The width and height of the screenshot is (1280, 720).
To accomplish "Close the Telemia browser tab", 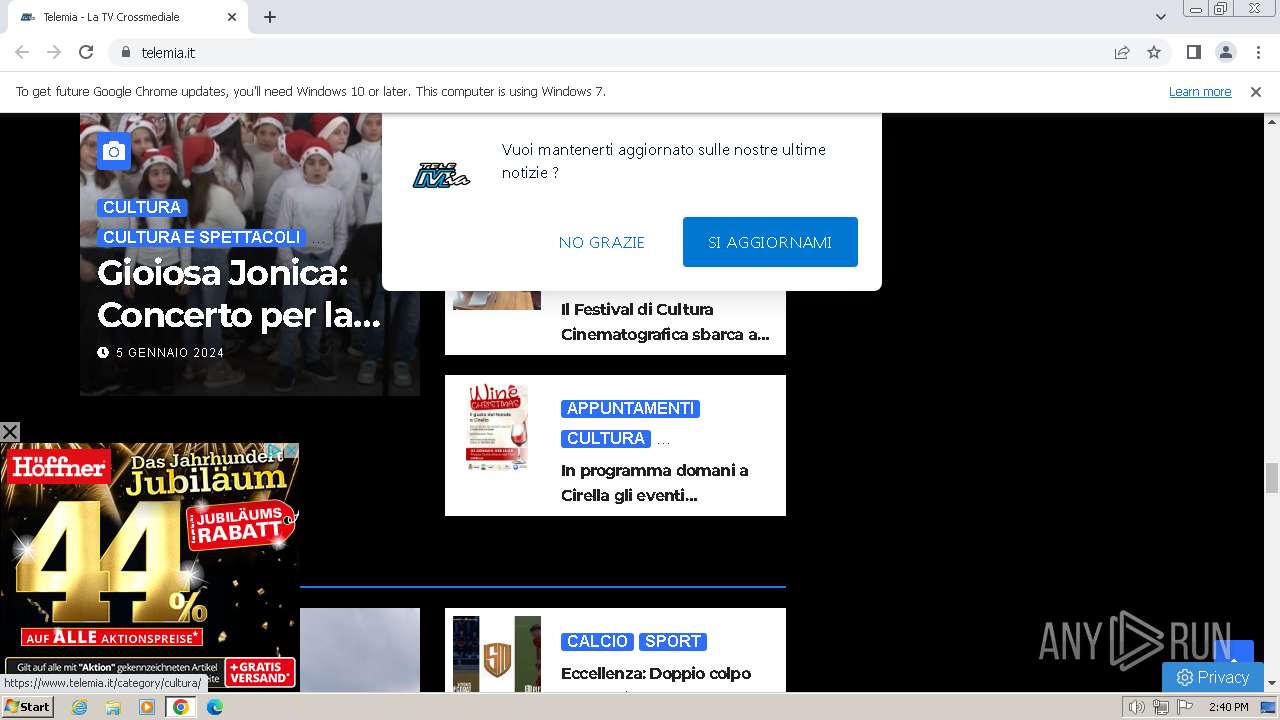I will [232, 17].
